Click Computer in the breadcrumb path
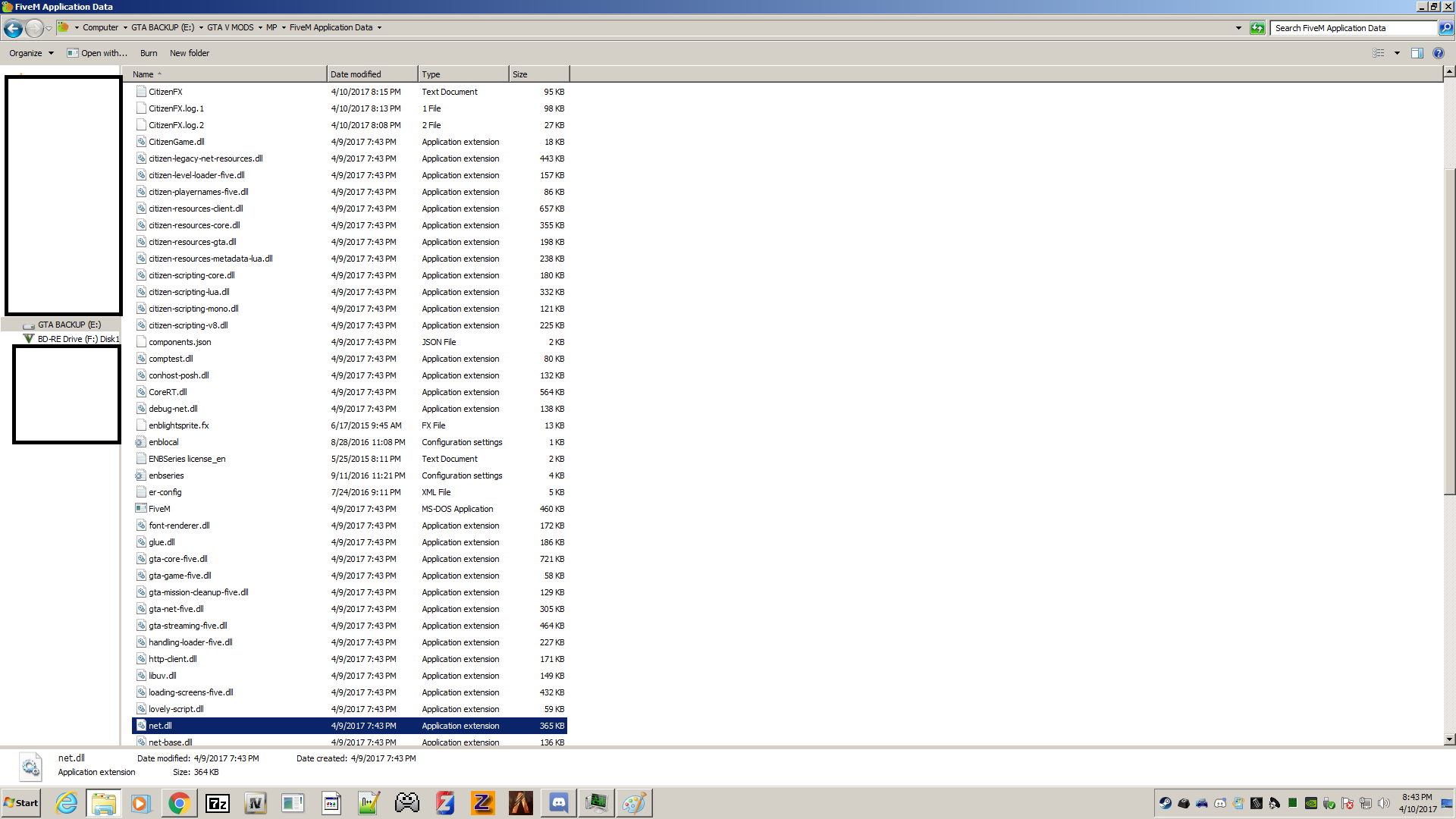This screenshot has width=1456, height=819. tap(101, 28)
